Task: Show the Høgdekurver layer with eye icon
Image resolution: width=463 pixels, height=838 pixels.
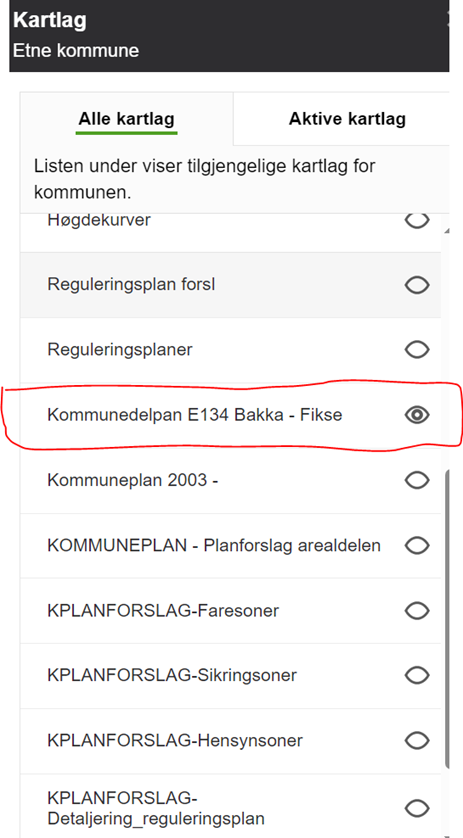Action: coord(416,220)
